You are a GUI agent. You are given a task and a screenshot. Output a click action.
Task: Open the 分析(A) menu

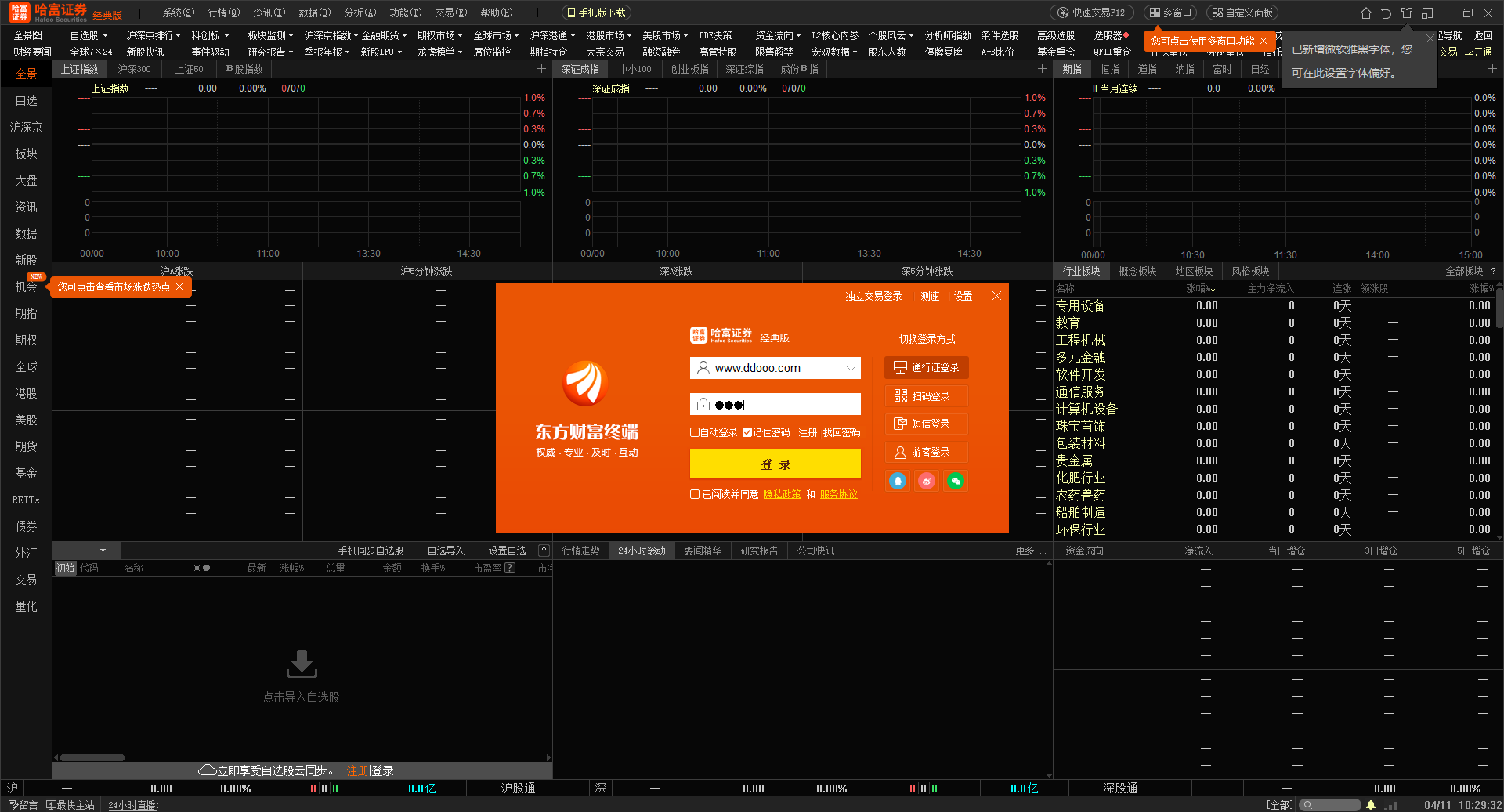click(x=360, y=13)
